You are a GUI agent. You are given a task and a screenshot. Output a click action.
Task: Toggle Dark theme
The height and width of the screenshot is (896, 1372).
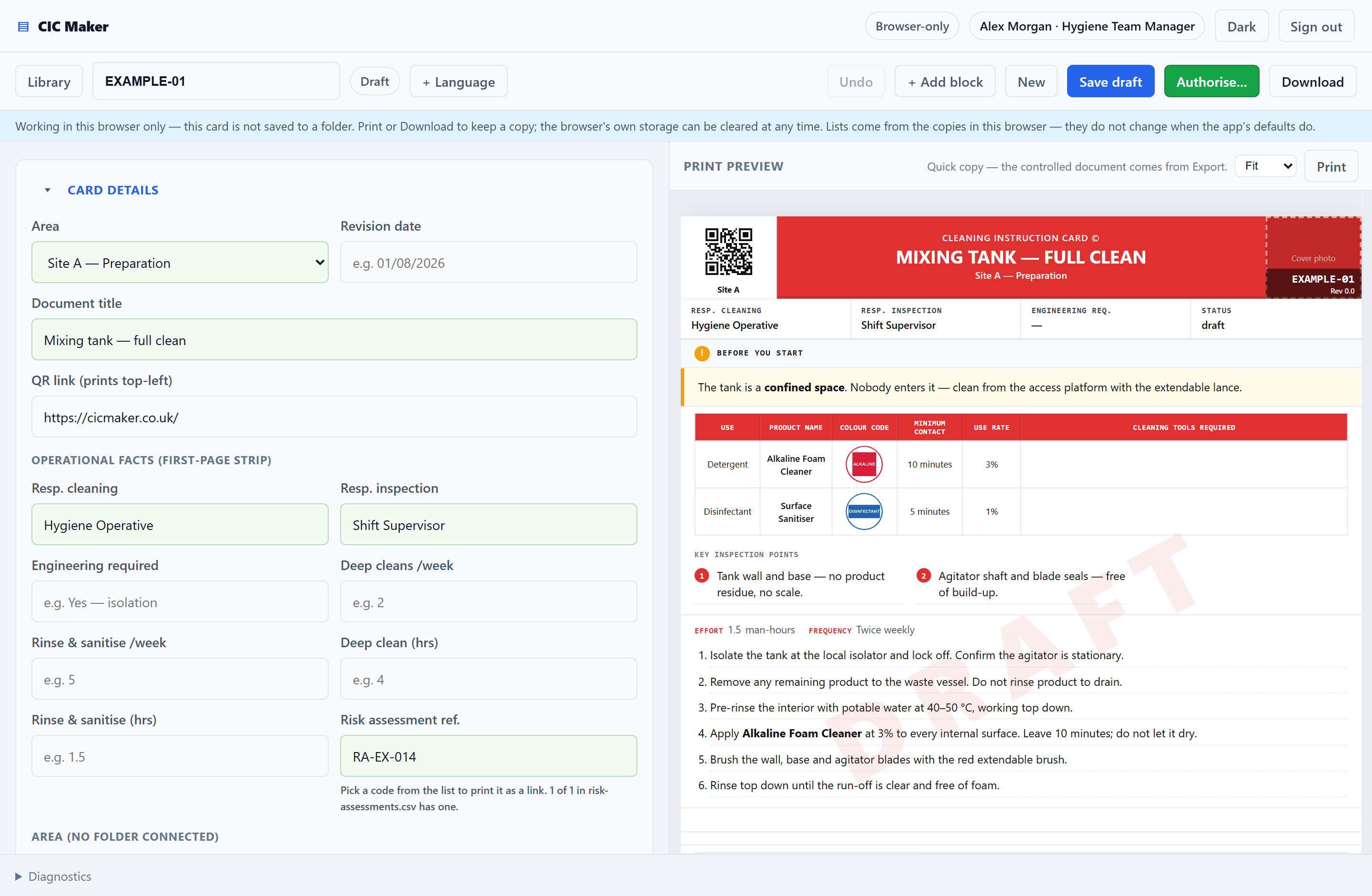[1241, 27]
